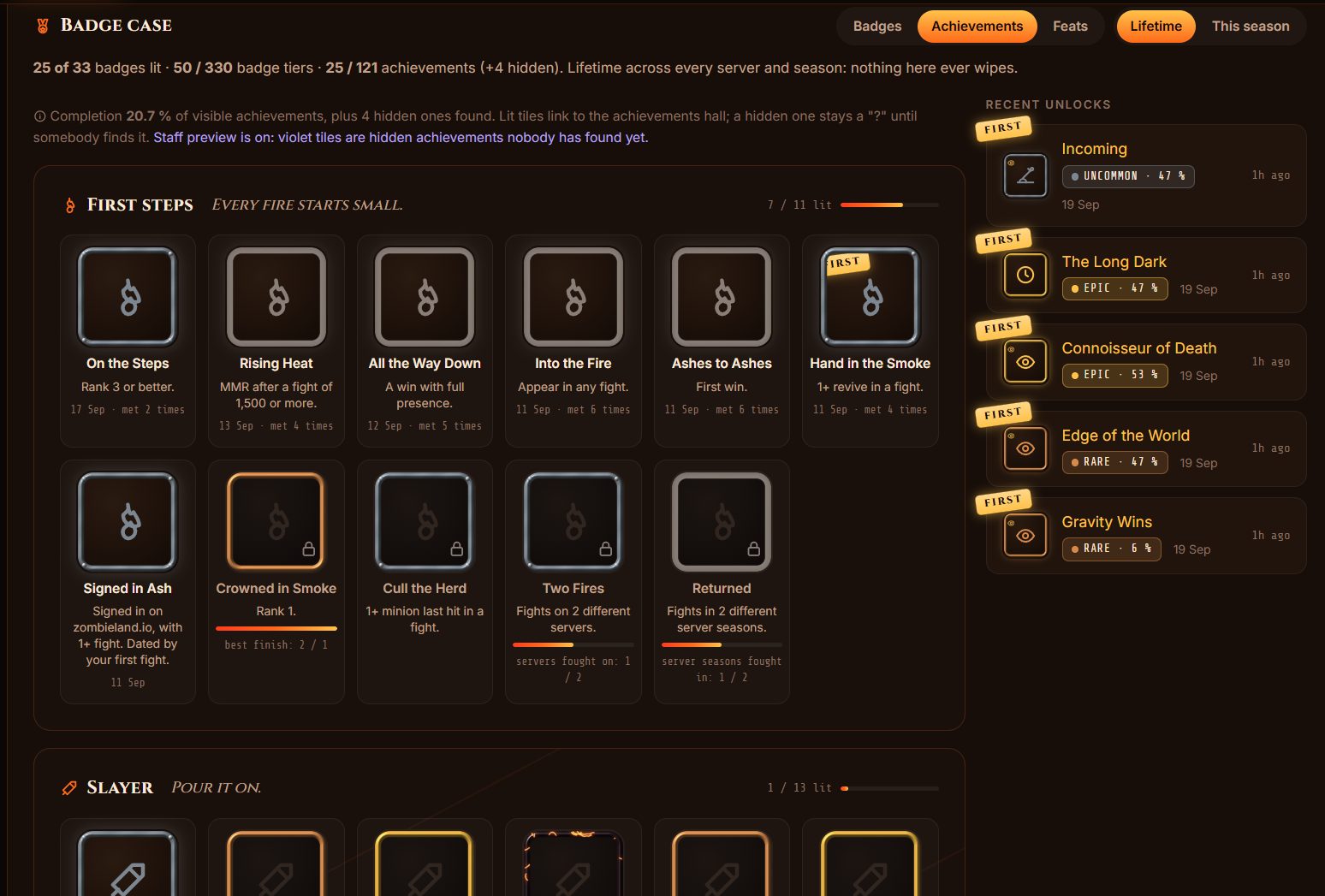Open The Long Dark unlock title
Viewport: 1325px width, 896px height.
1114,262
